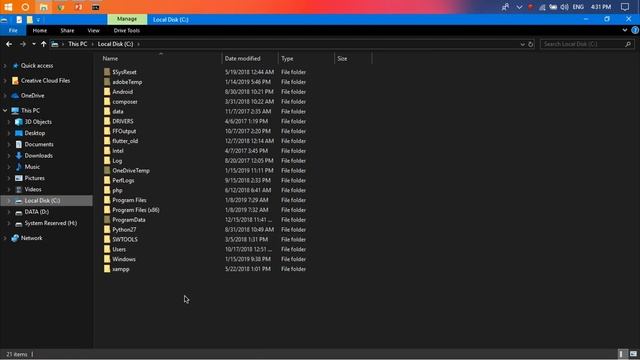Screen dimensions: 640x360
Task: Switch to Details view via status bar icon
Action: tap(622, 354)
